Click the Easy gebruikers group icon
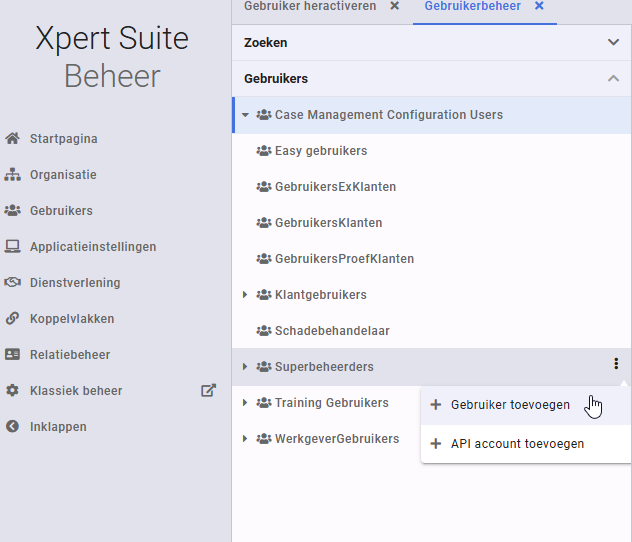The image size is (632, 542). [x=264, y=151]
